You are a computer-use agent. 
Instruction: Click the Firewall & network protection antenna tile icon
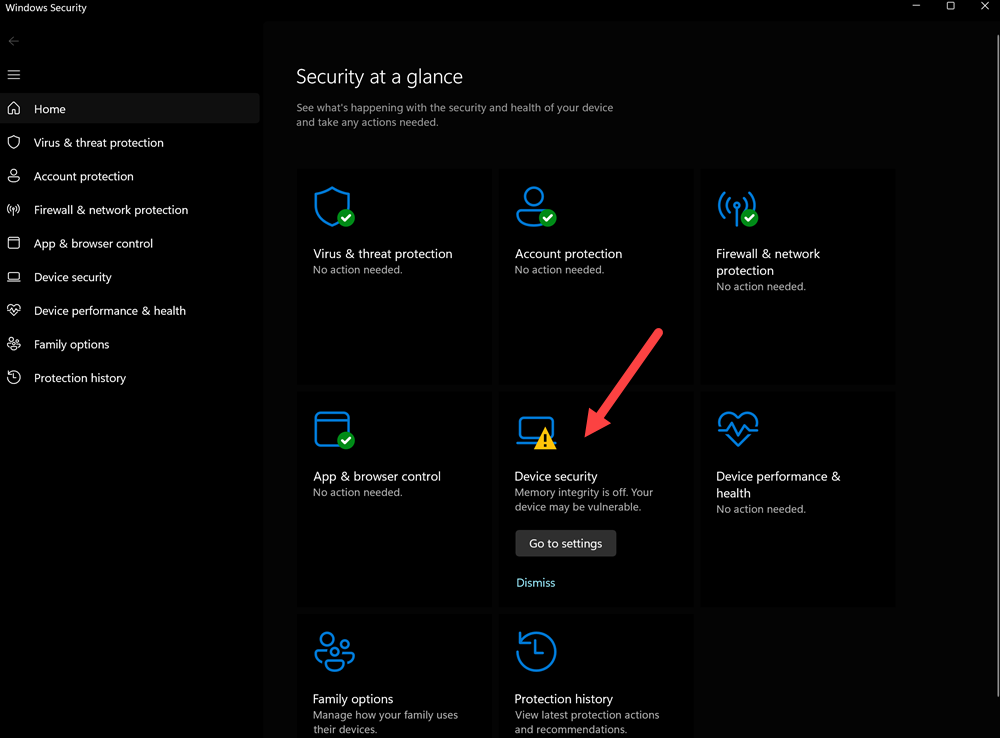(x=736, y=207)
